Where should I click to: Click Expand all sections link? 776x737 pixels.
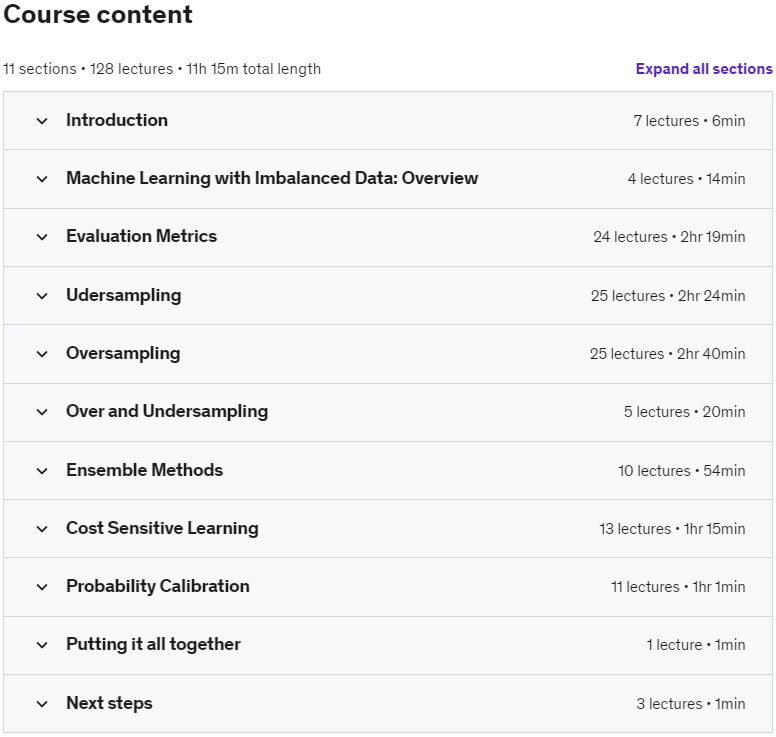[x=704, y=69]
